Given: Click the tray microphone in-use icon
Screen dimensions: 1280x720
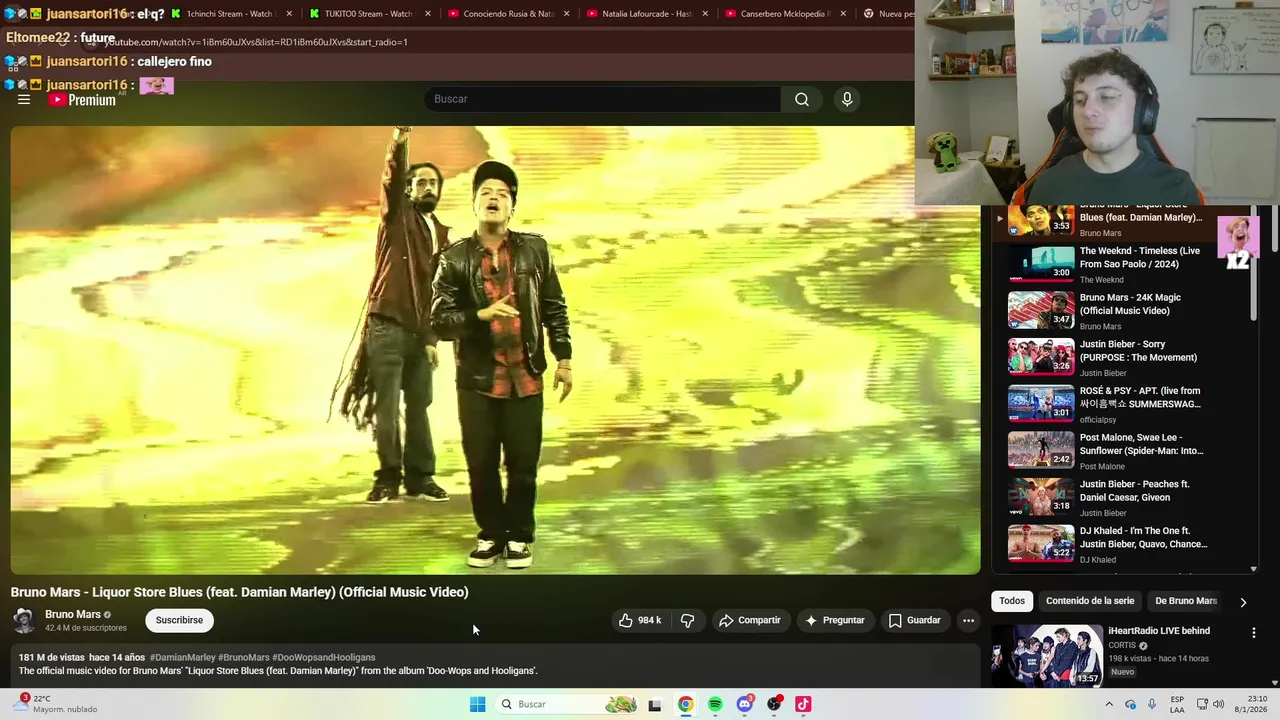Looking at the screenshot, I should tap(1152, 704).
